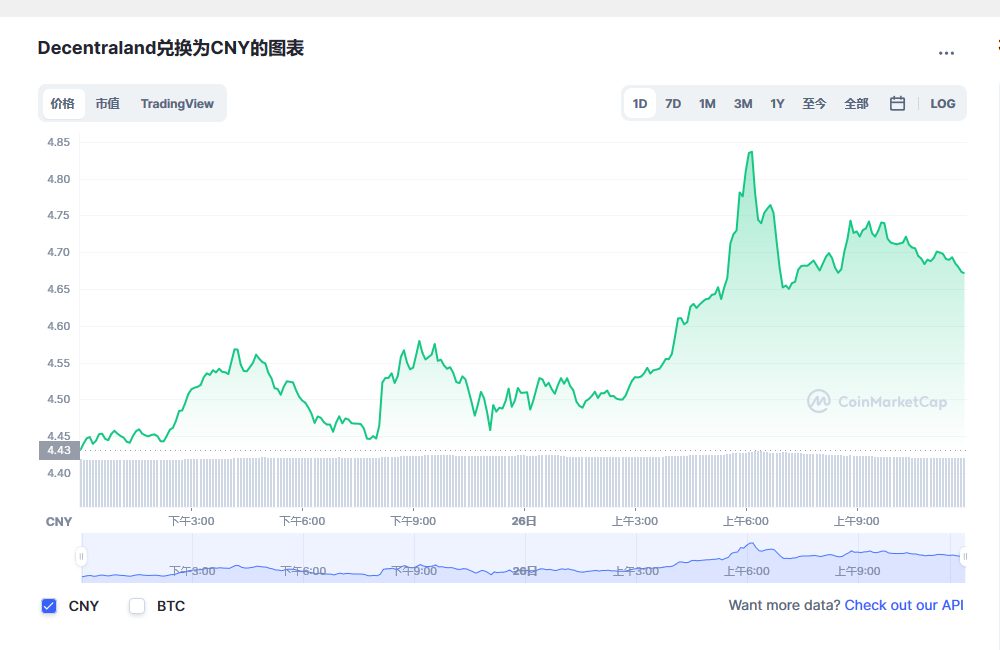Select the 3M time range
This screenshot has width=1000, height=650.
[x=743, y=103]
